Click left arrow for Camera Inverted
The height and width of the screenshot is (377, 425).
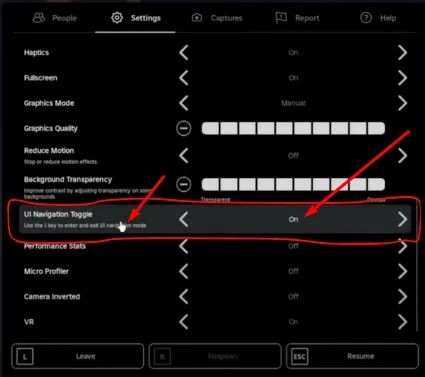184,297
